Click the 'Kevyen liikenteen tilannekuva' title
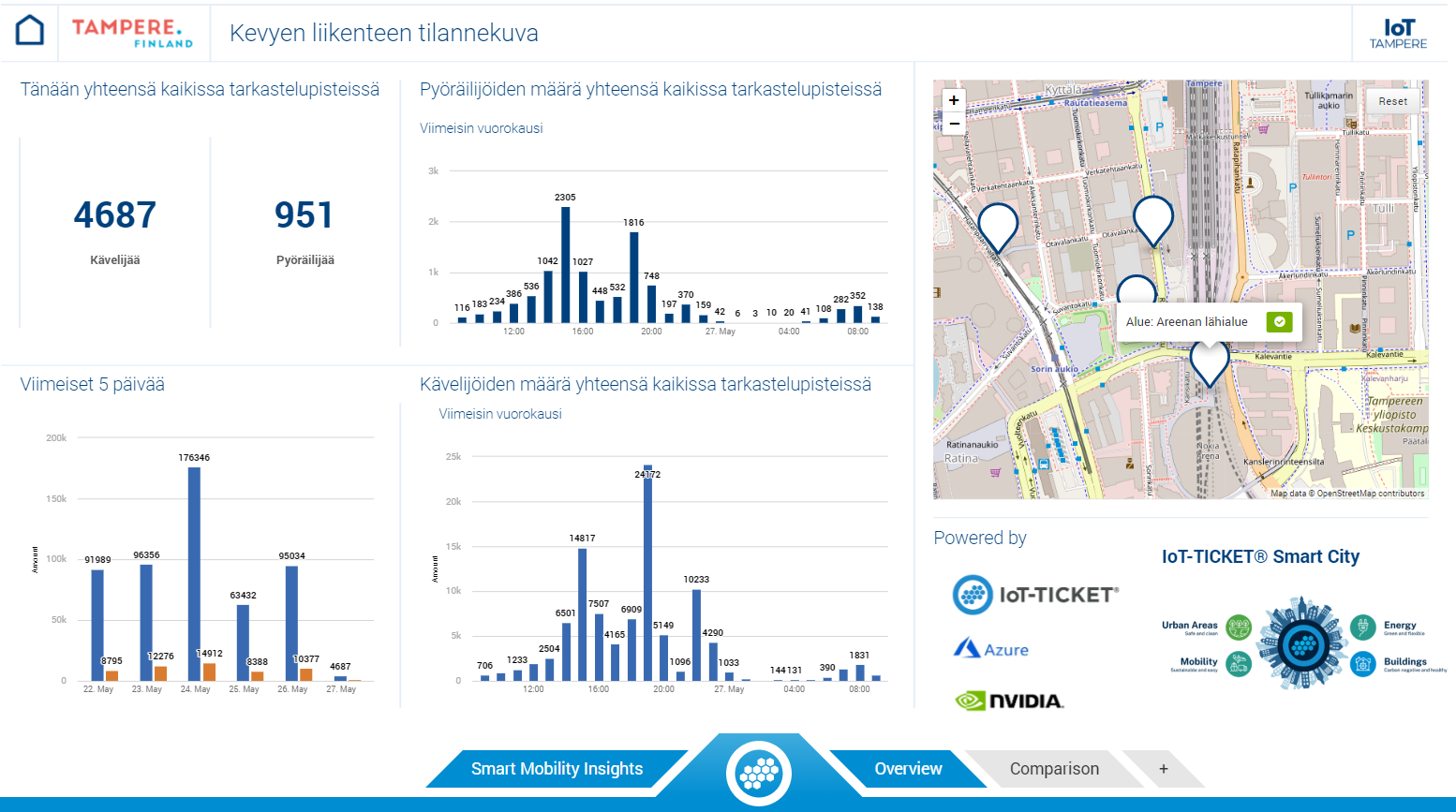The image size is (1456, 812). [384, 33]
